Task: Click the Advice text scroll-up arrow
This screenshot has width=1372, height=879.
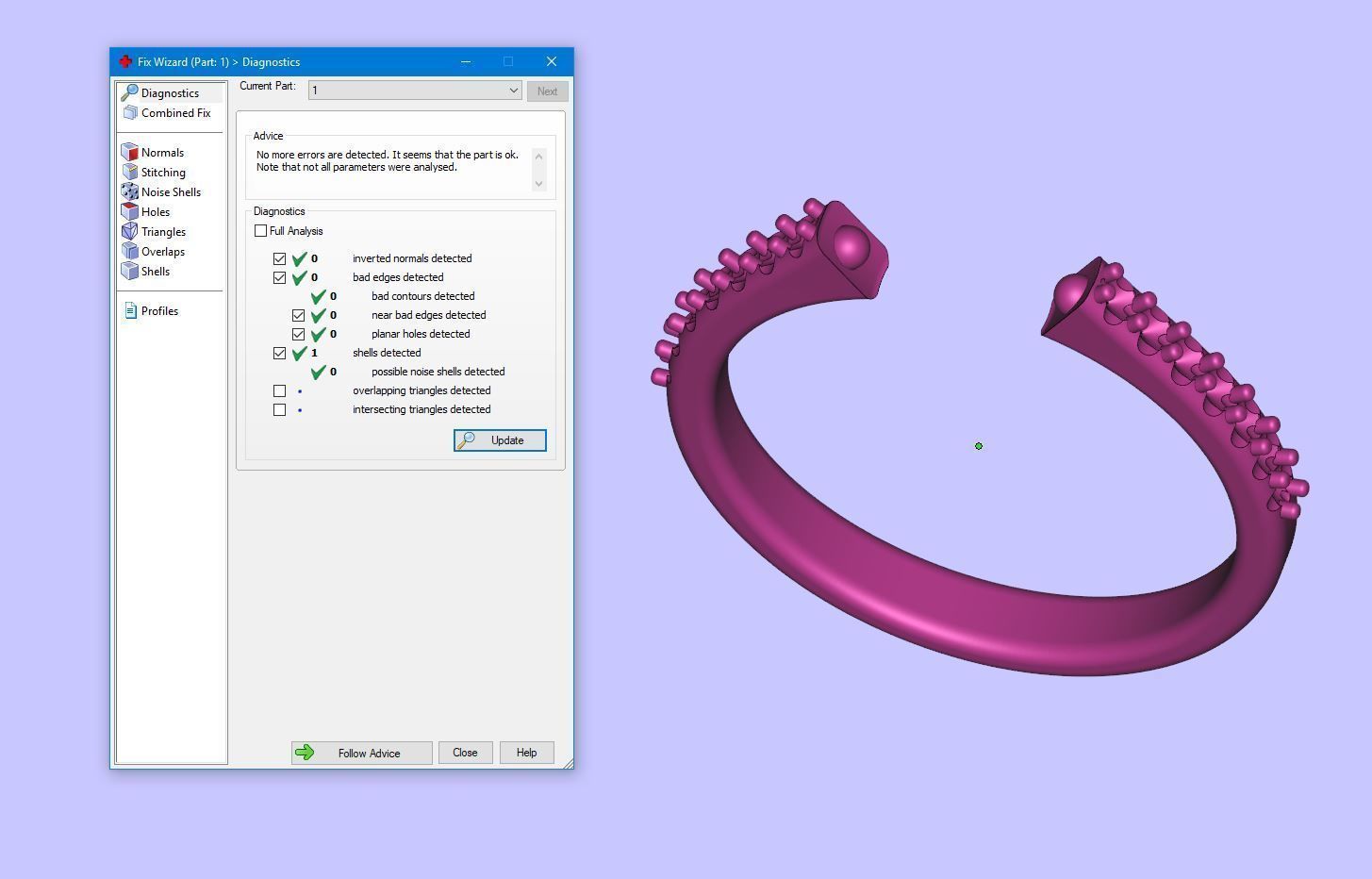Action: 538,155
